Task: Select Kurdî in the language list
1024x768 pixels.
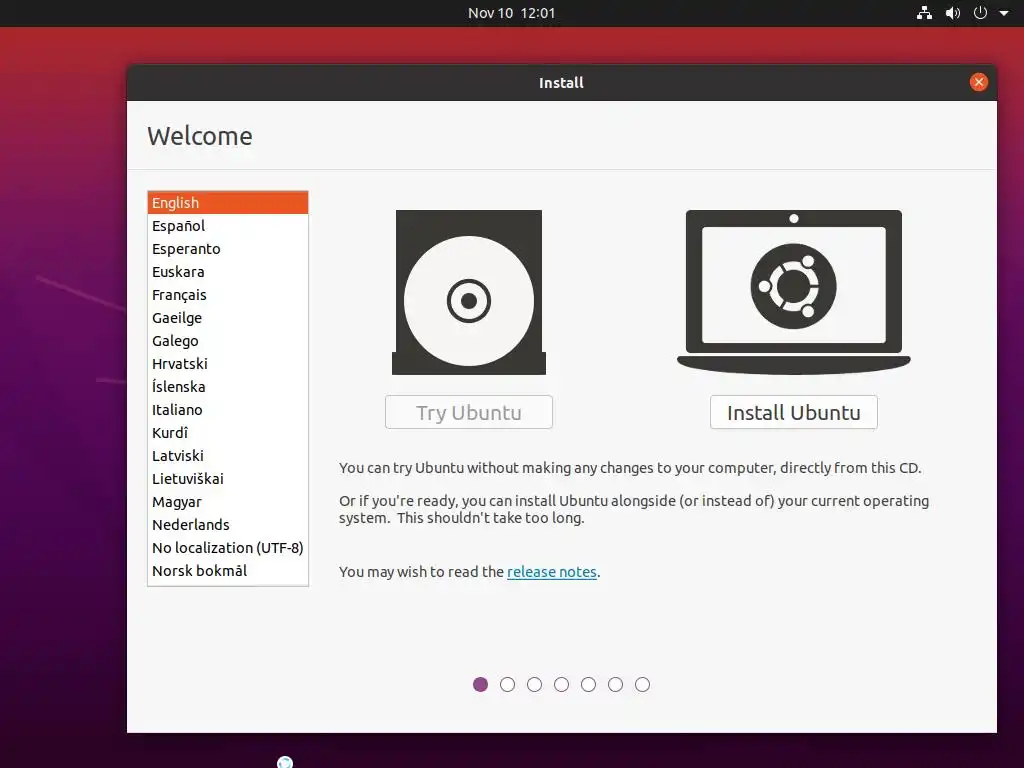Action: click(228, 432)
